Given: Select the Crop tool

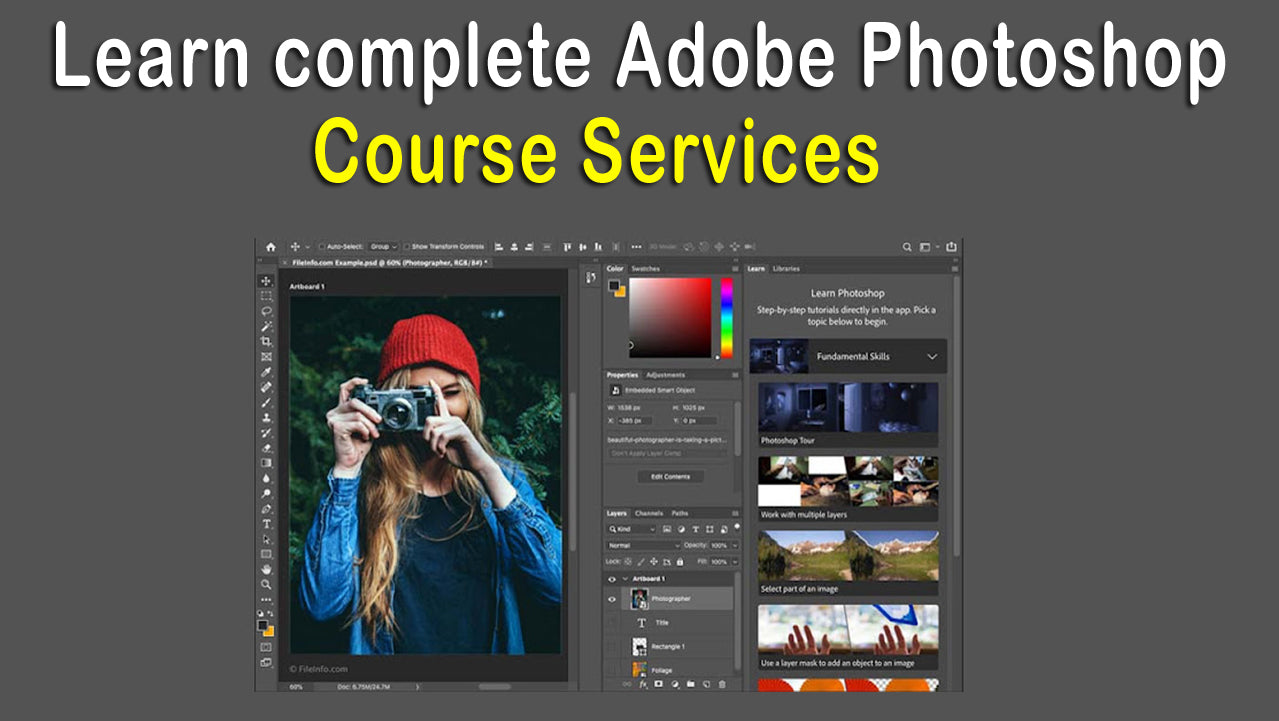Looking at the screenshot, I should point(266,341).
